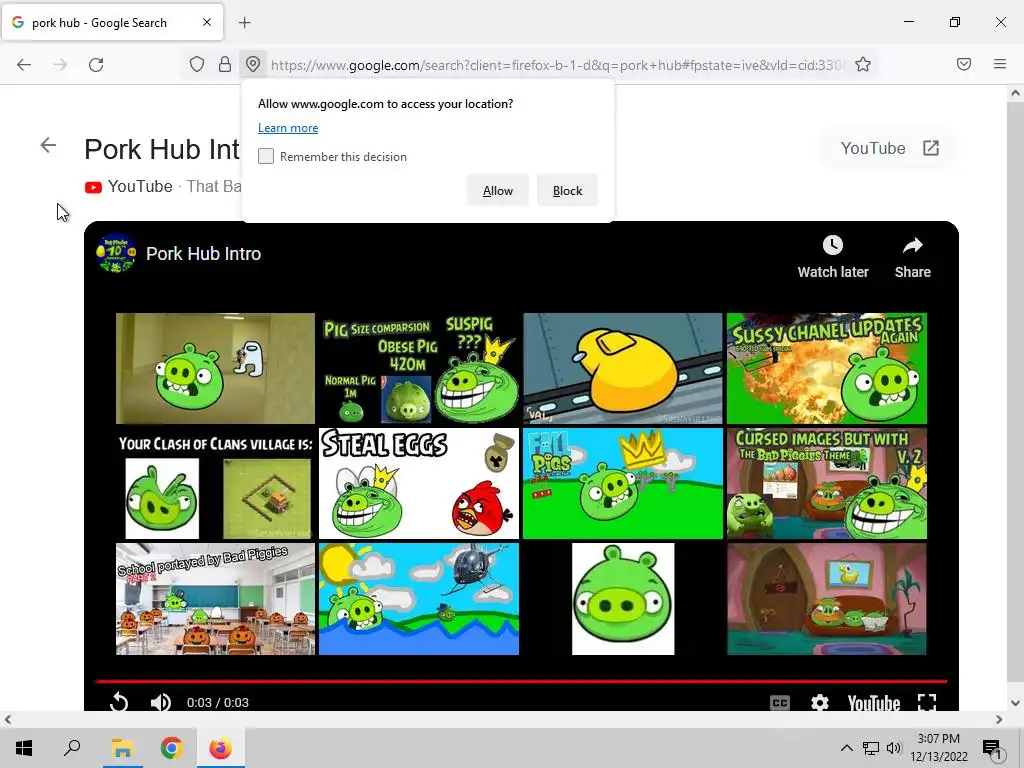Open the tracking protection shield icon
This screenshot has height=768, width=1024.
pos(197,64)
